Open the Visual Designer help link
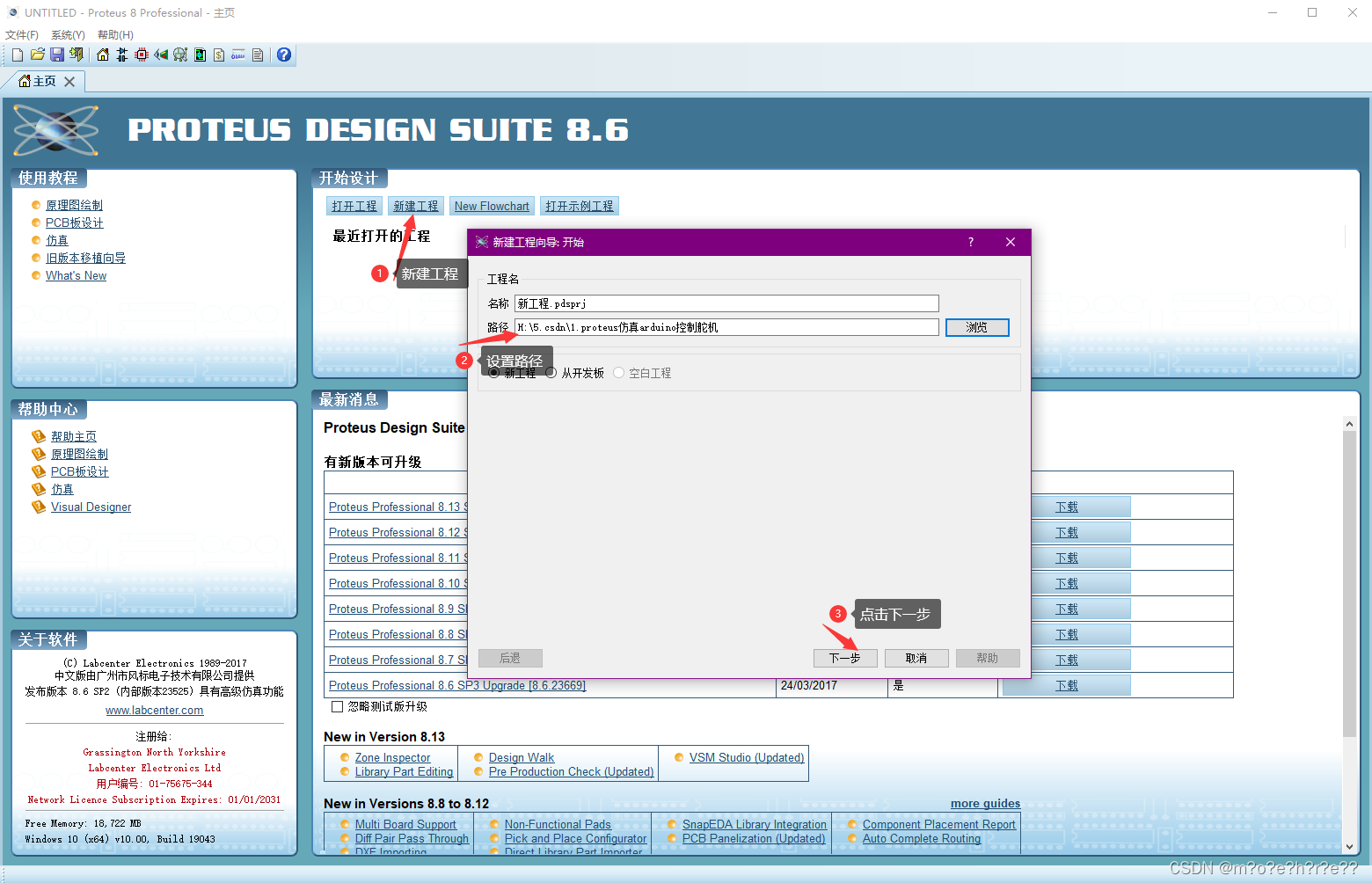The image size is (1372, 883). [x=91, y=507]
